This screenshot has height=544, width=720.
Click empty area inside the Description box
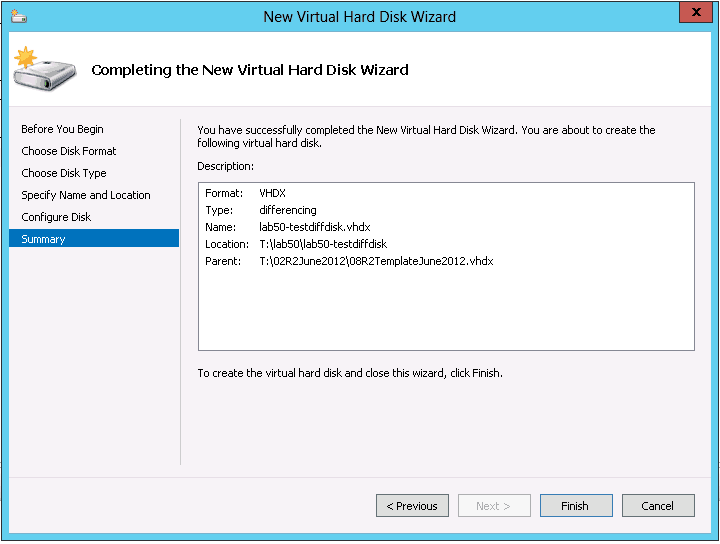click(445, 310)
